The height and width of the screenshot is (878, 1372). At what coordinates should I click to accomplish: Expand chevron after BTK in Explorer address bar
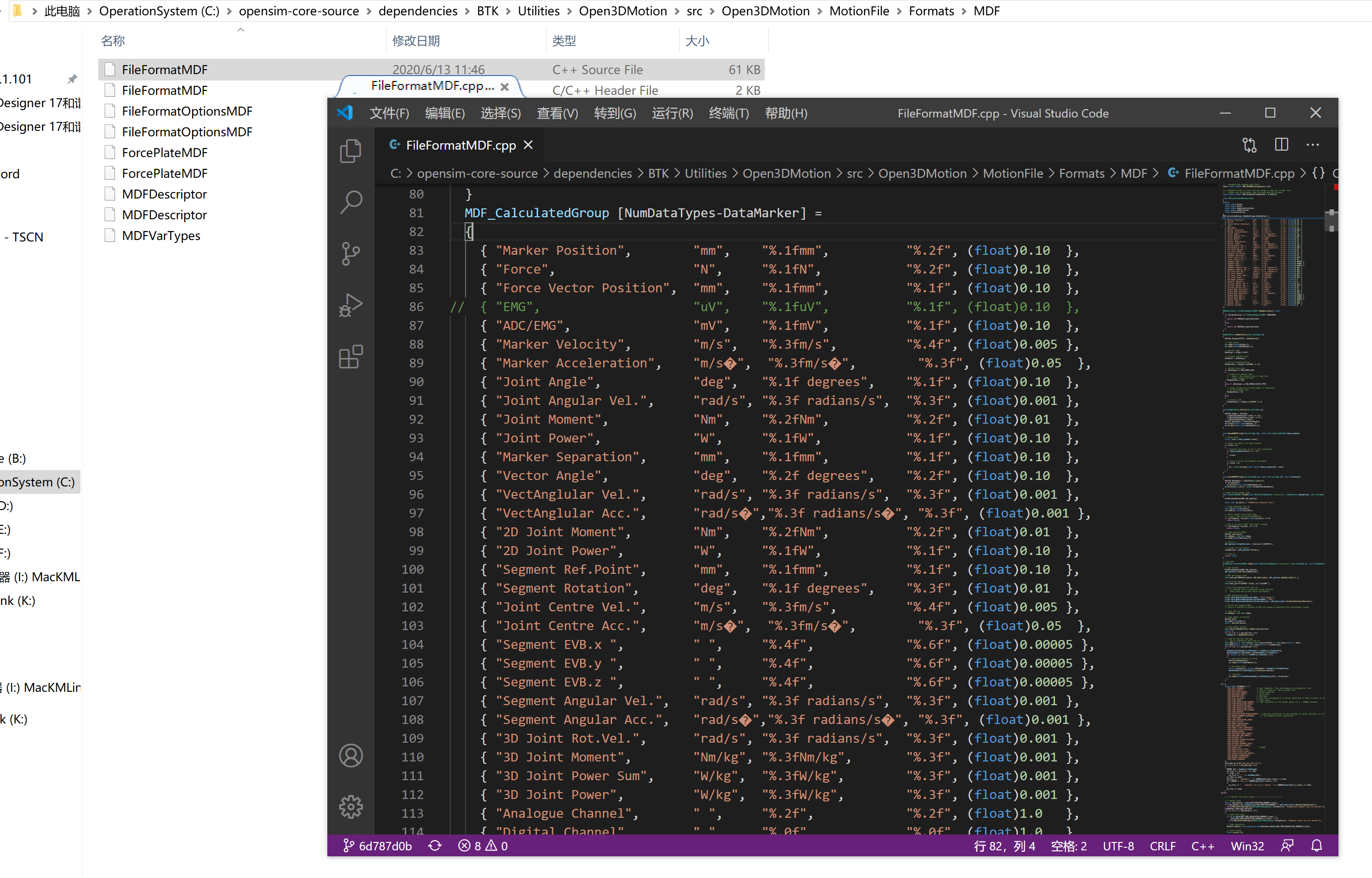(x=508, y=11)
